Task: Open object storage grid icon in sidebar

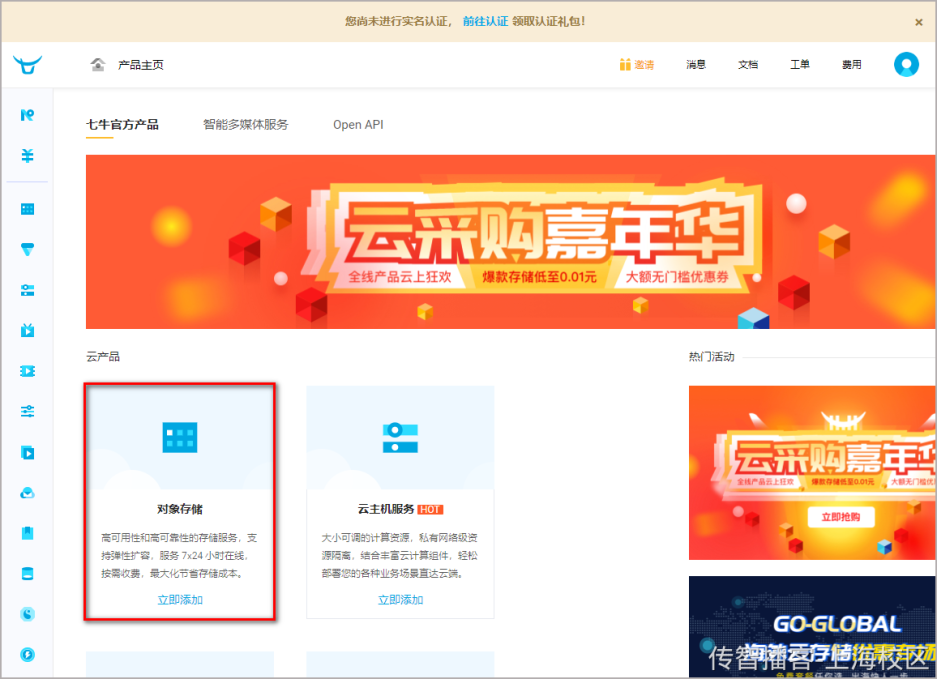Action: point(27,209)
